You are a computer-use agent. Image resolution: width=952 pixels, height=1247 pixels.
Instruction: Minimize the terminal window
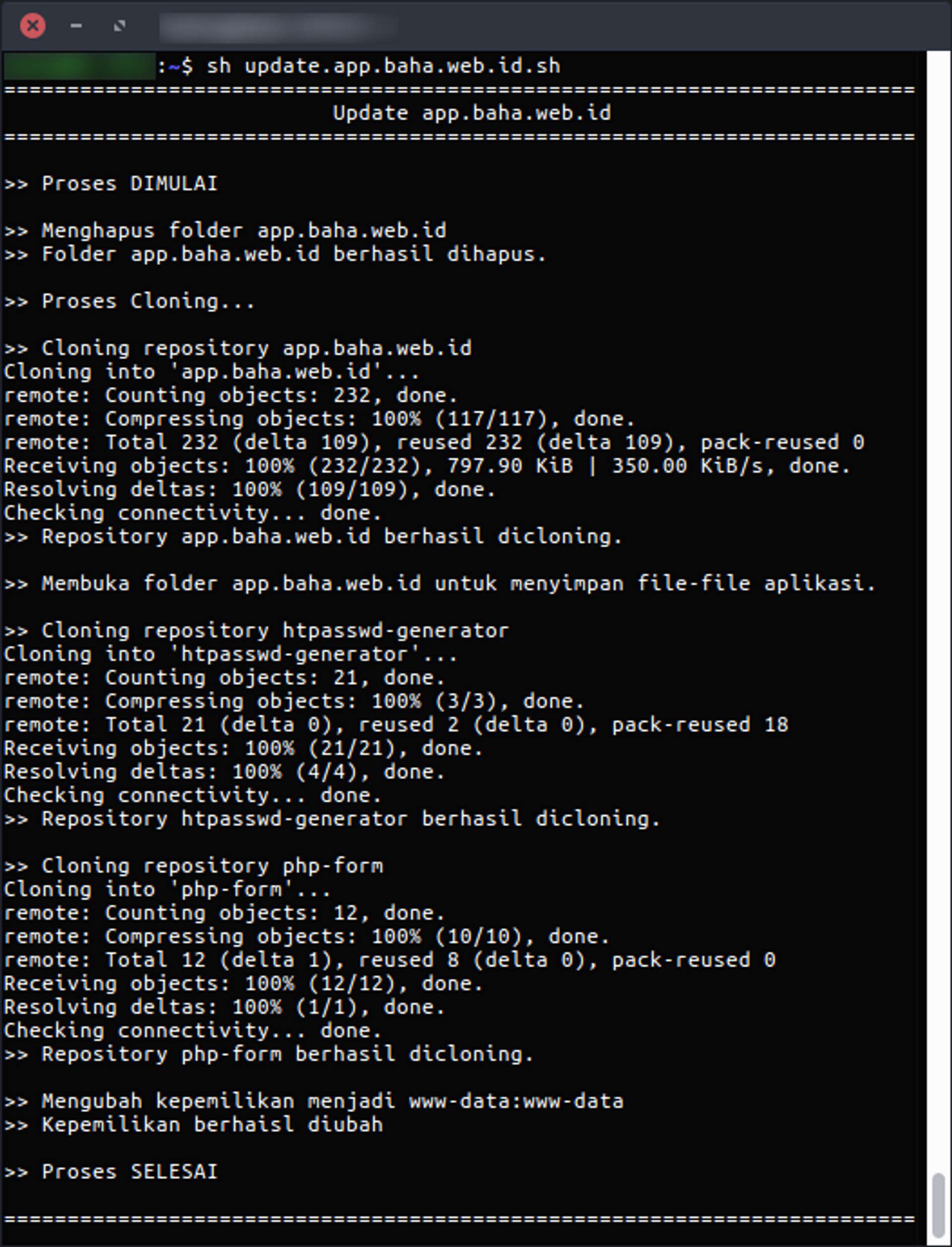(76, 26)
